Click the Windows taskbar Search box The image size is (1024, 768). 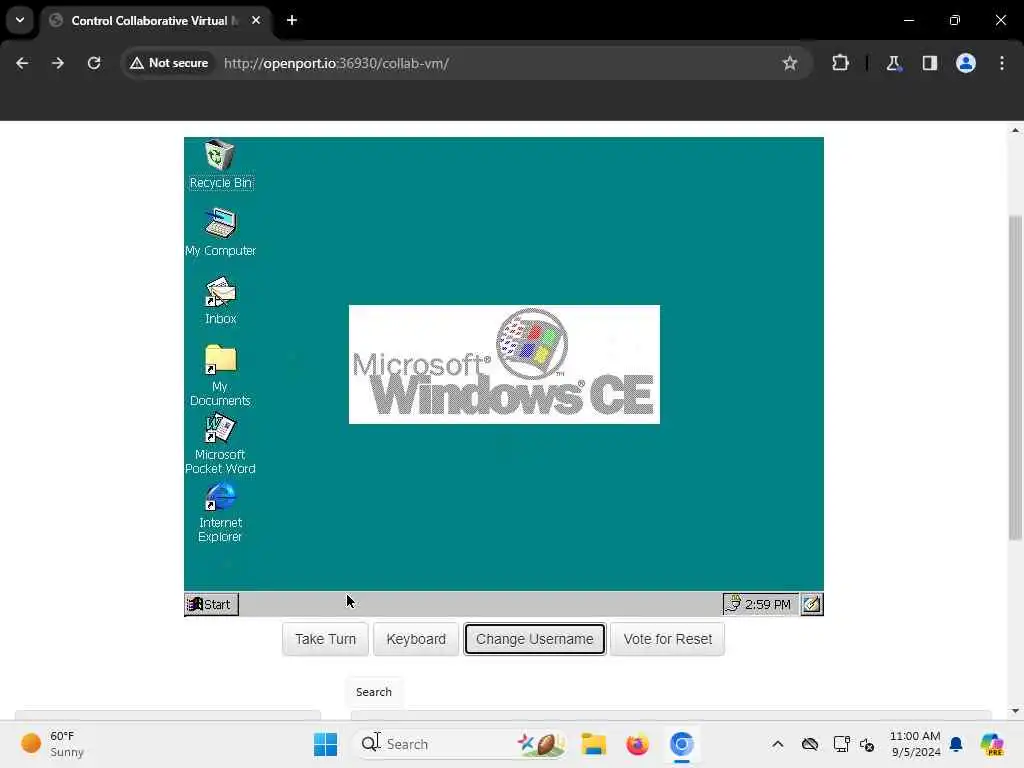tap(460, 744)
